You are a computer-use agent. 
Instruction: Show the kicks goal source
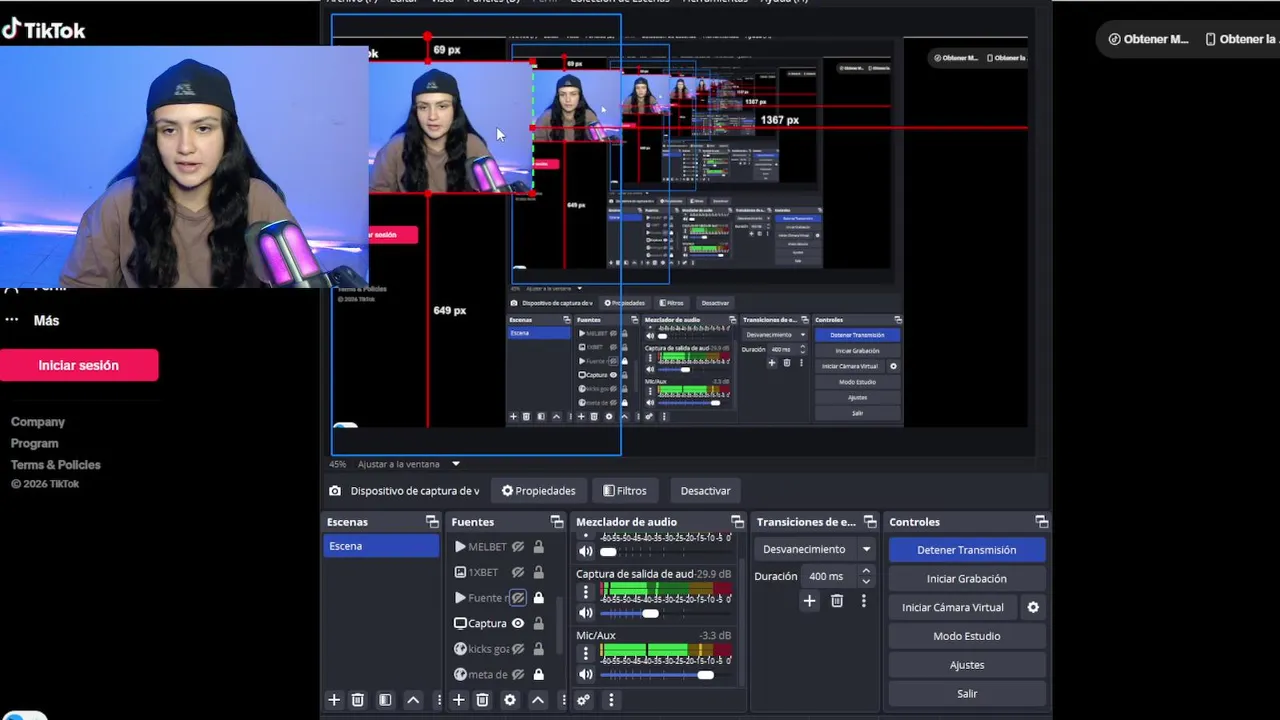click(x=518, y=649)
